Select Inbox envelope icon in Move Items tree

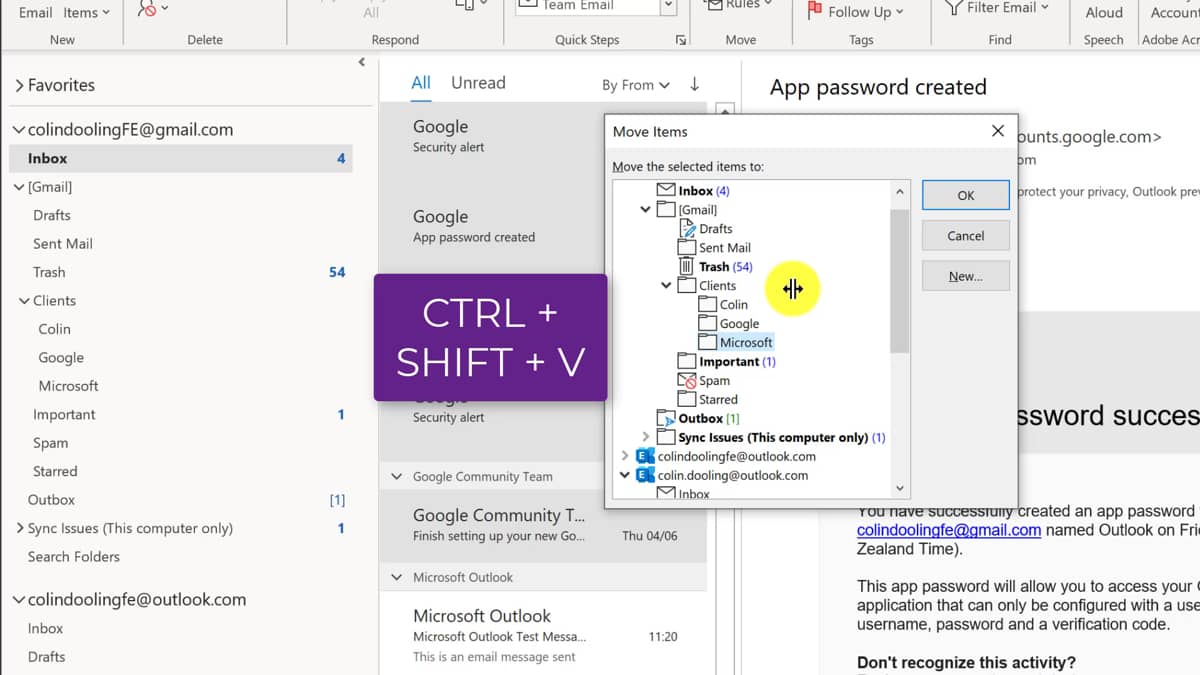click(x=666, y=190)
